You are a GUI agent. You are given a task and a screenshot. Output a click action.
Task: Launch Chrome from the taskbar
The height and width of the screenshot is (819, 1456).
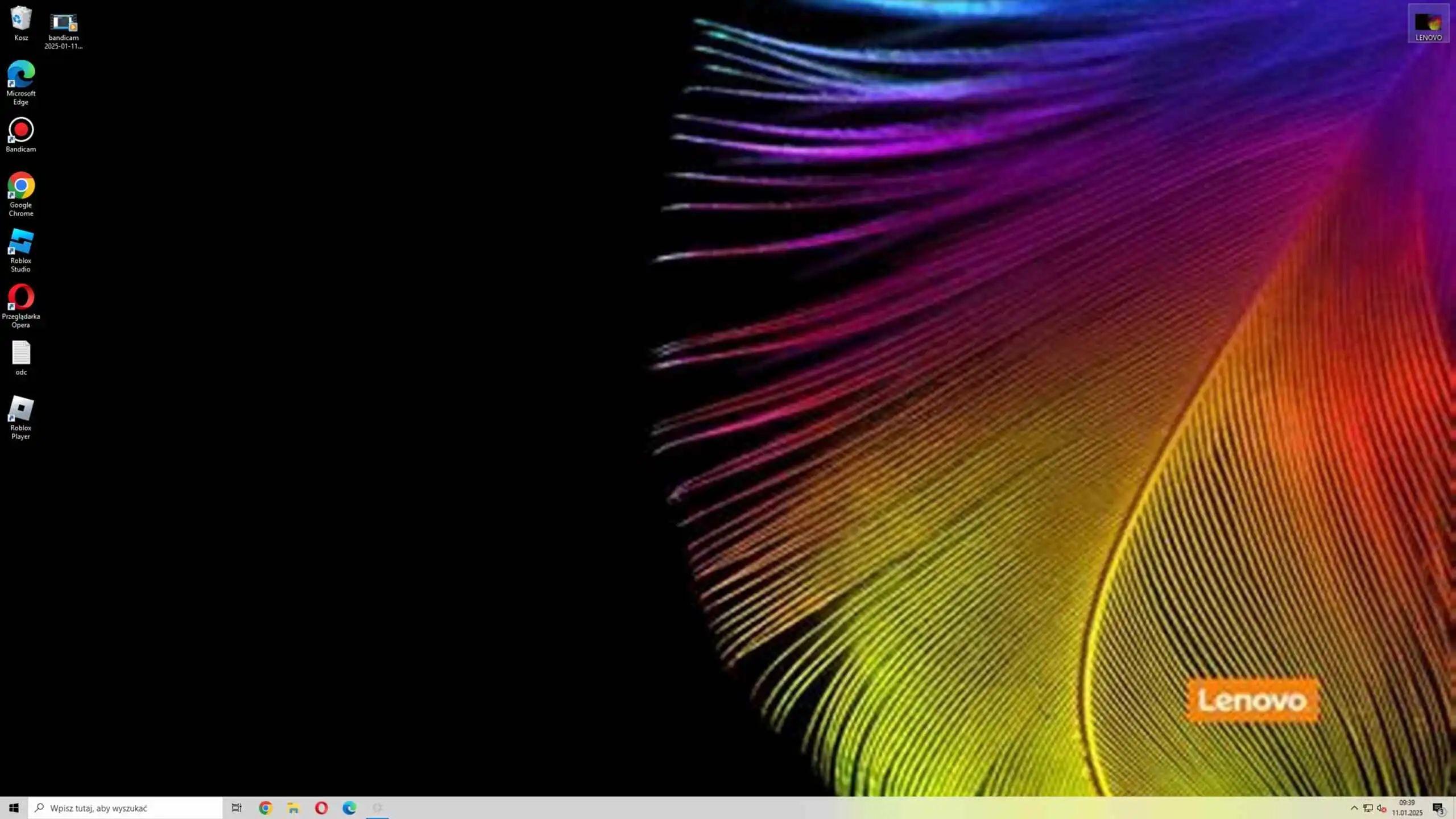tap(265, 808)
